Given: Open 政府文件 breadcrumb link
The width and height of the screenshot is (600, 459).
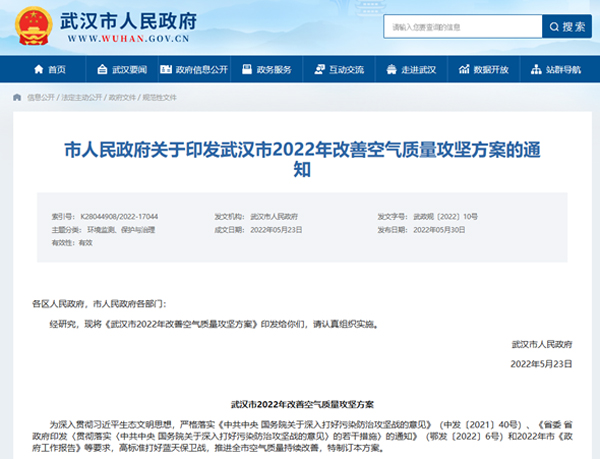Looking at the screenshot, I should point(121,98).
